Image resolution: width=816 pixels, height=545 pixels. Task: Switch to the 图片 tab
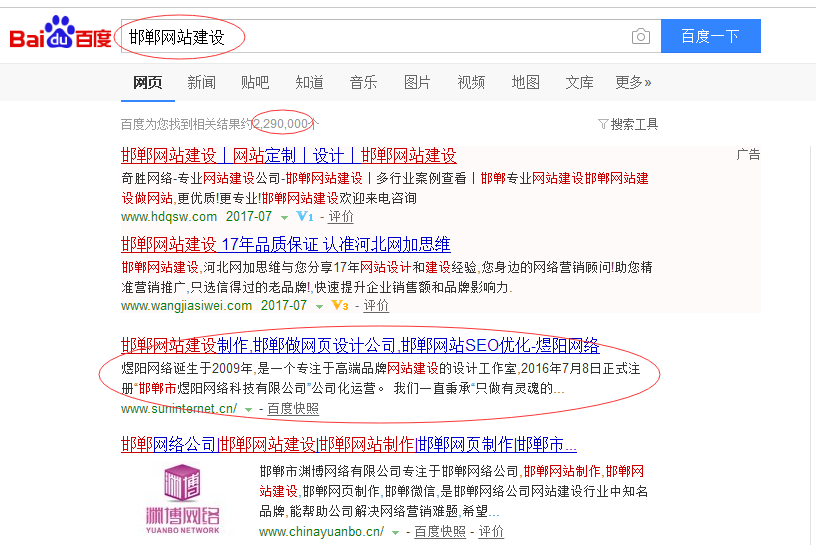coord(417,82)
